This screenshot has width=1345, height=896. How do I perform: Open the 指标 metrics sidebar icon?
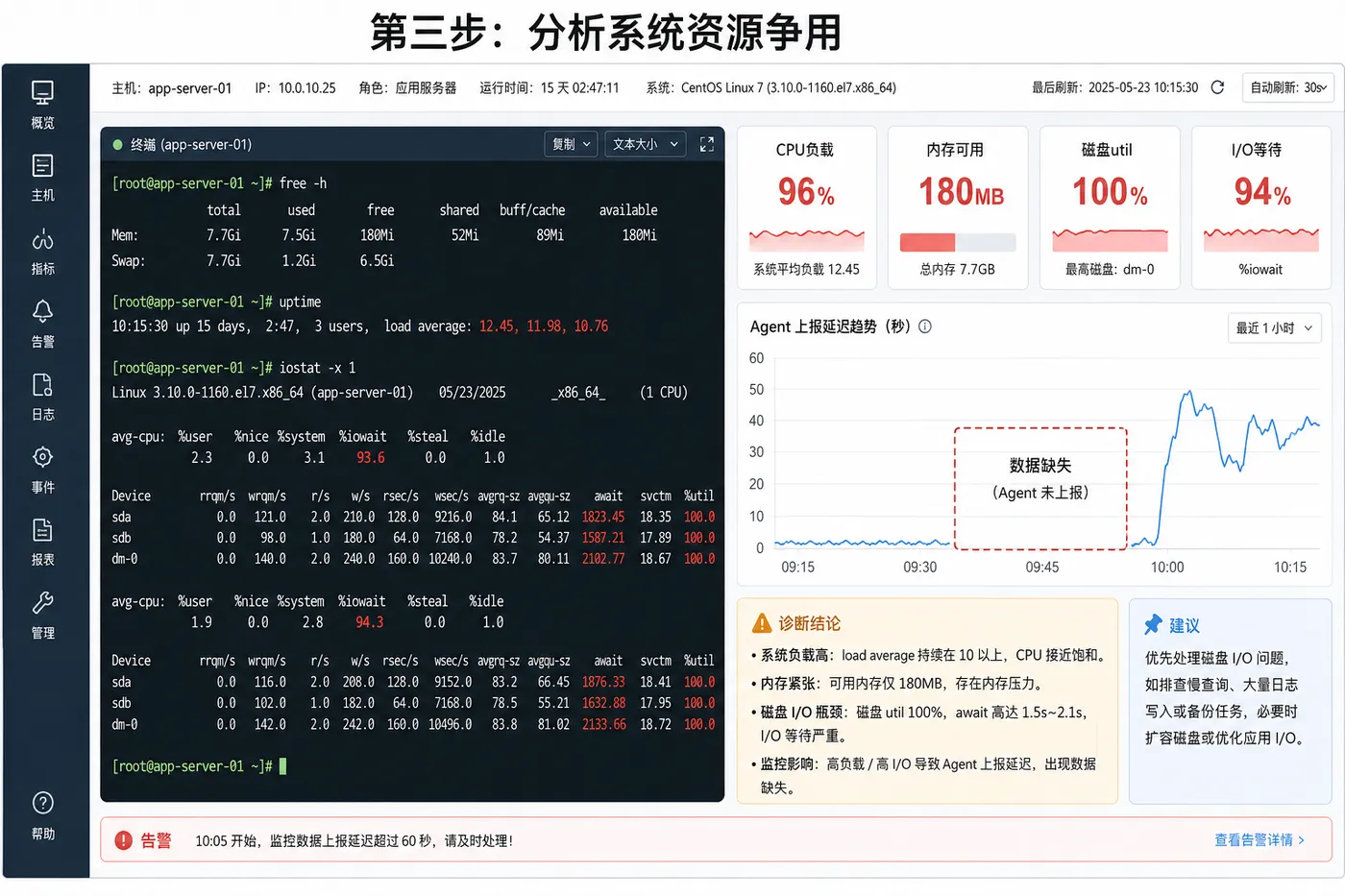pyautogui.click(x=42, y=239)
